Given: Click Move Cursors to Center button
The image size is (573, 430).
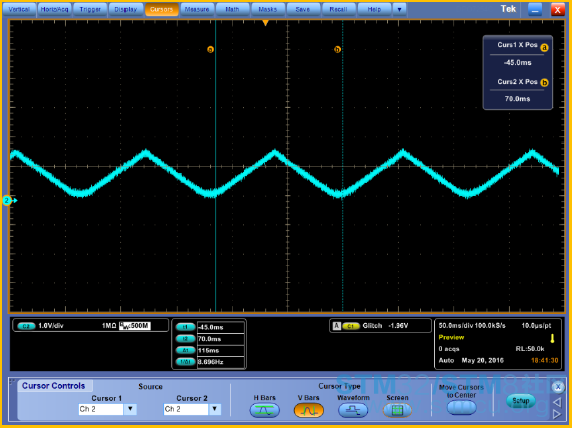Looking at the screenshot, I should (462, 407).
